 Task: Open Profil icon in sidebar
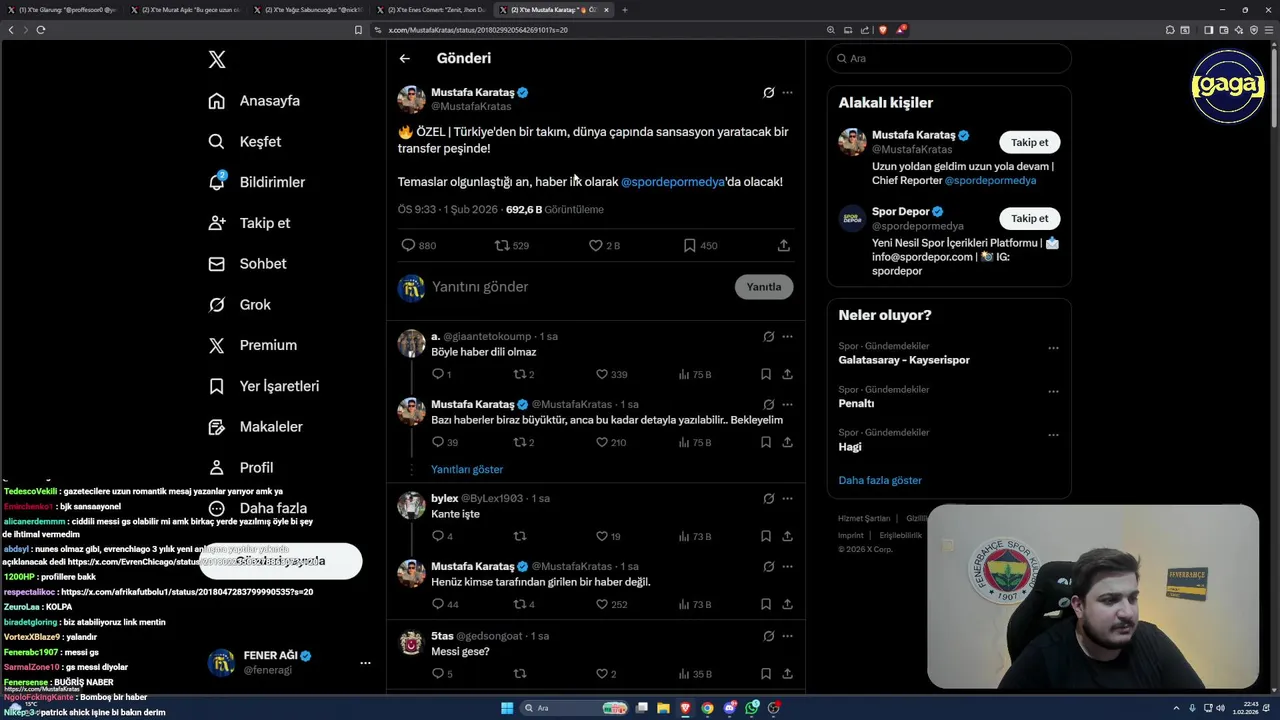click(216, 467)
